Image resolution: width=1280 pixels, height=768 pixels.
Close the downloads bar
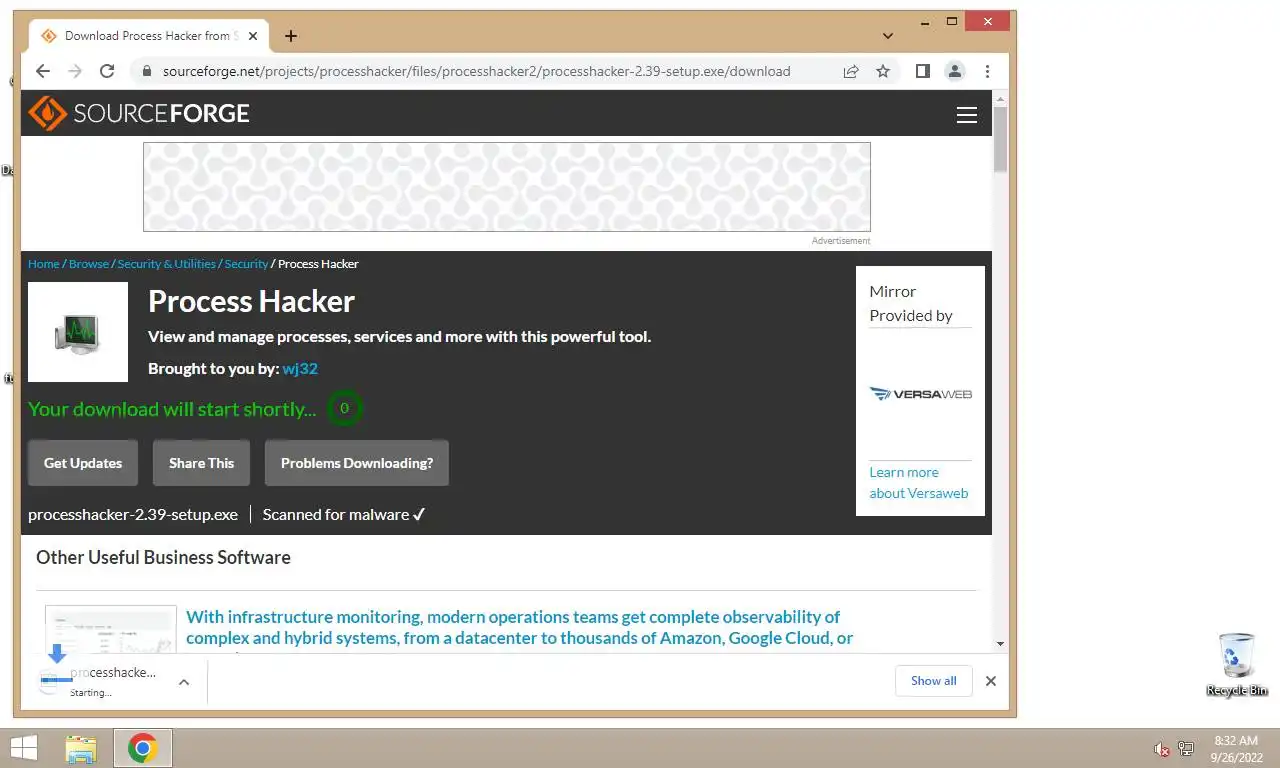(991, 681)
